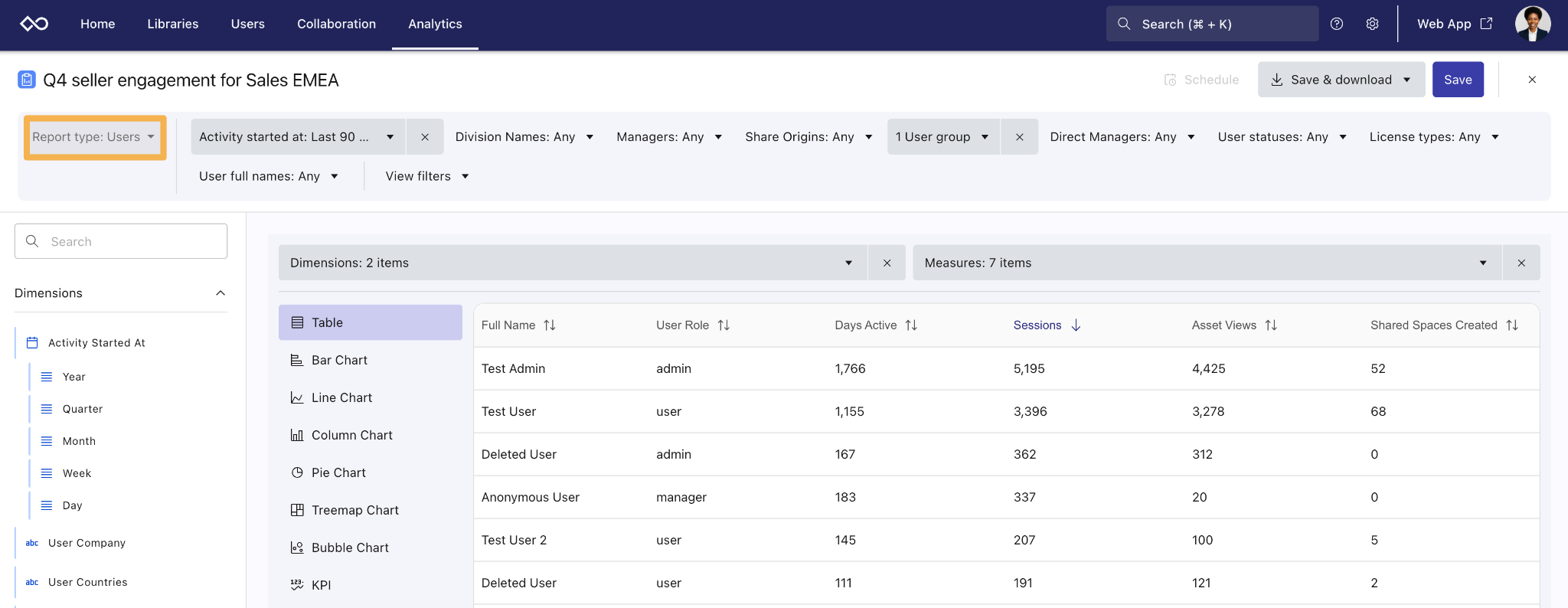Viewport: 1568px width, 608px height.
Task: Click the blue Save button
Action: (x=1457, y=80)
